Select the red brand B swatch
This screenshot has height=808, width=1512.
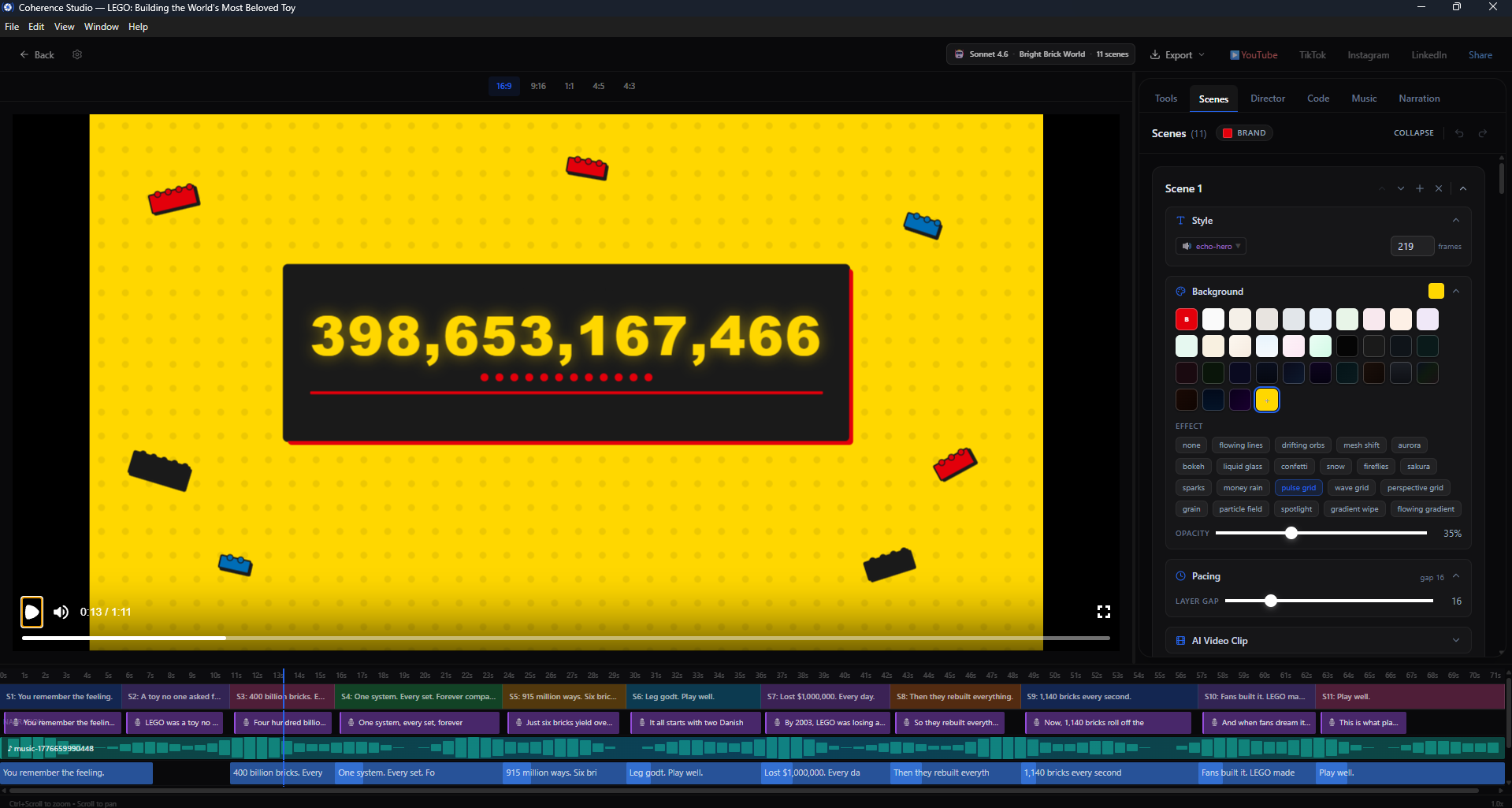1187,319
